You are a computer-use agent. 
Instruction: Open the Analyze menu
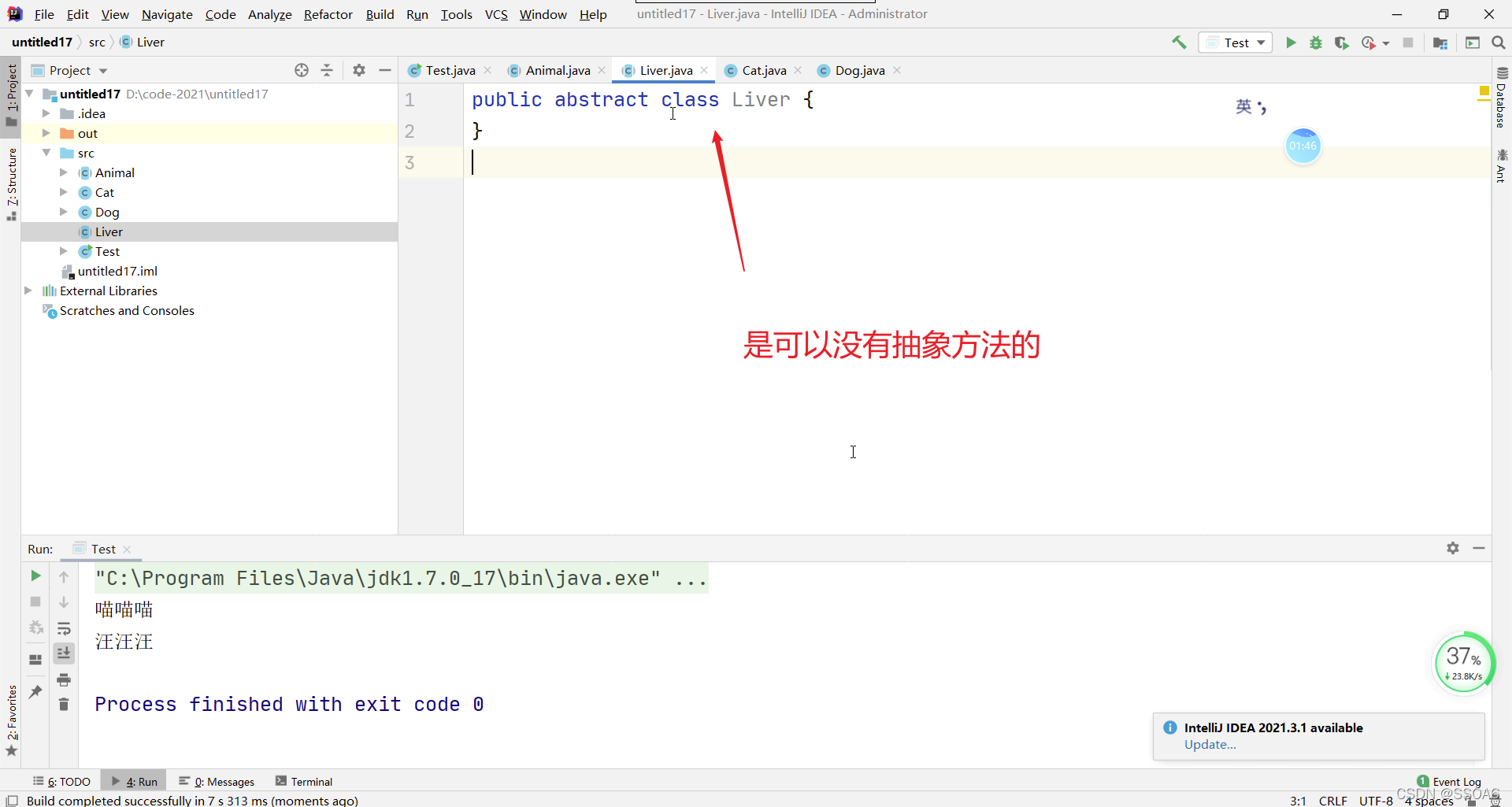270,14
